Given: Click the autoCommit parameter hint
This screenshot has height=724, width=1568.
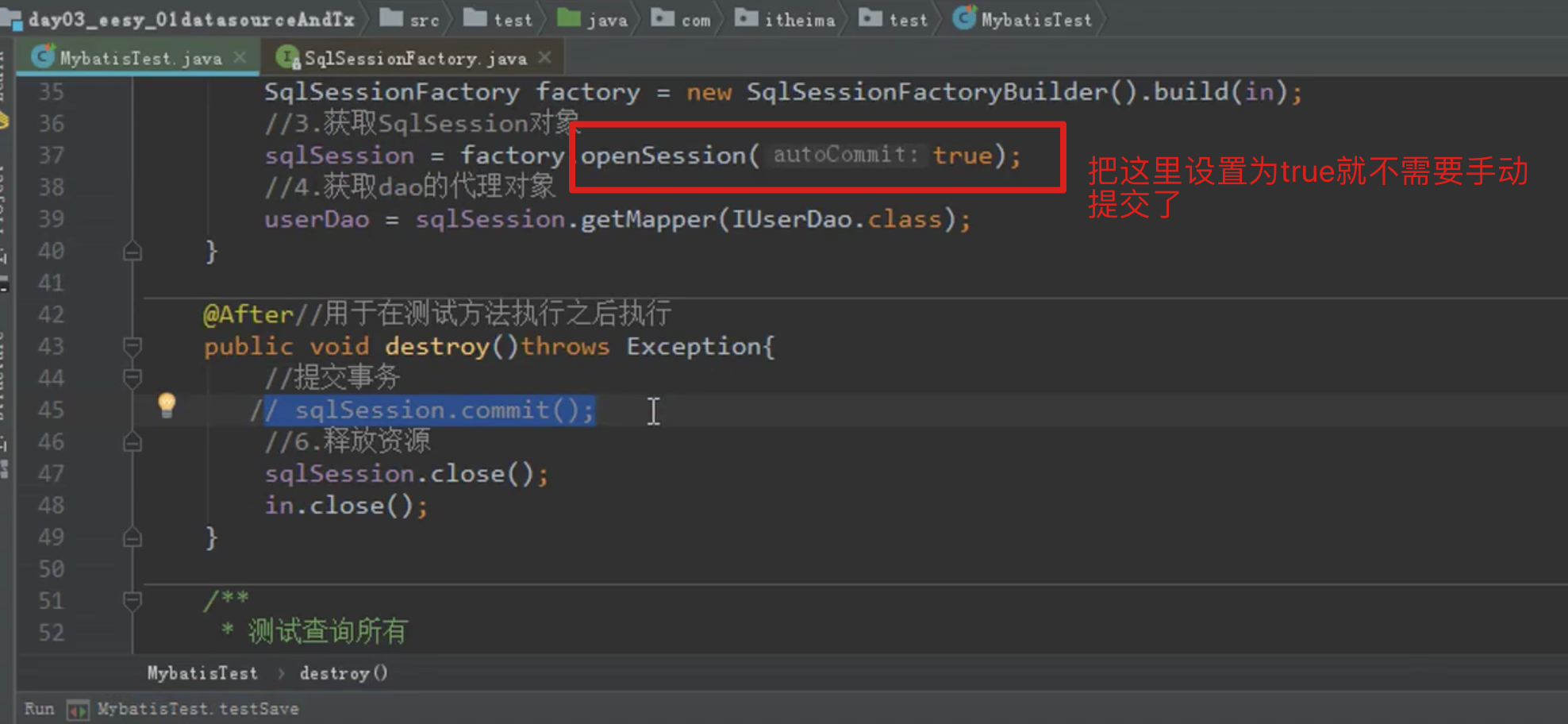Looking at the screenshot, I should coord(846,154).
